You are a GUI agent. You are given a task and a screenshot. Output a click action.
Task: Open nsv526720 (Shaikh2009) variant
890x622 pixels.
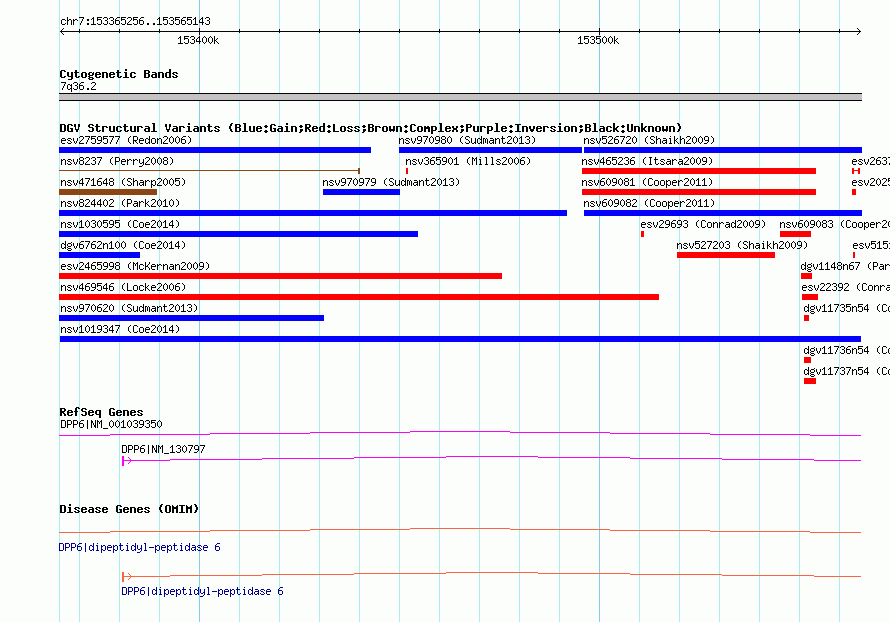pos(649,140)
